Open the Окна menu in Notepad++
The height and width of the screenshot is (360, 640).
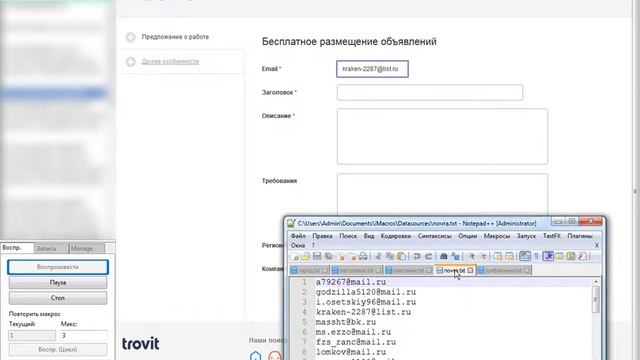click(298, 245)
